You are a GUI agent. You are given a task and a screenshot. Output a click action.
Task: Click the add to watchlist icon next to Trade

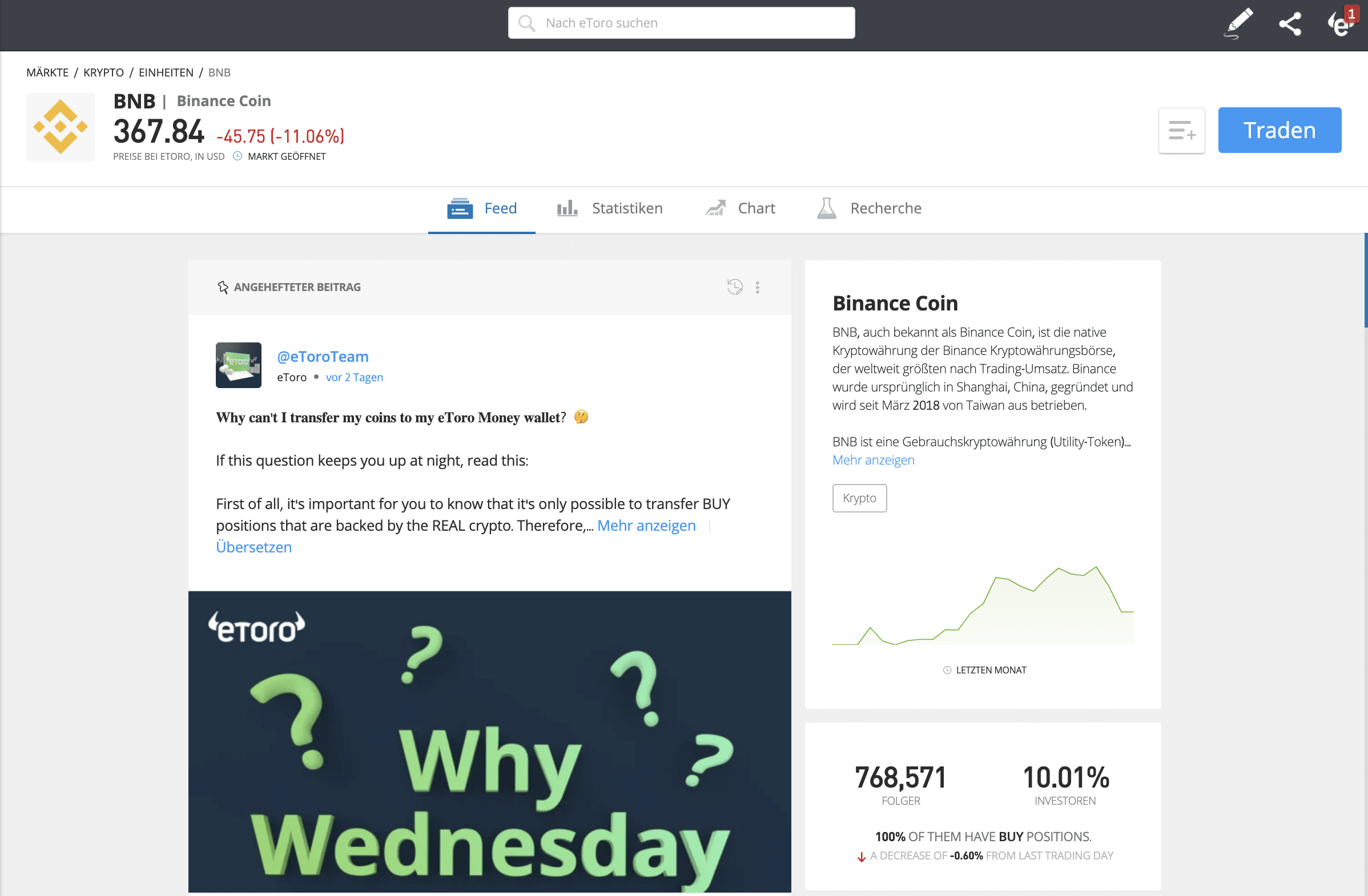click(x=1183, y=130)
